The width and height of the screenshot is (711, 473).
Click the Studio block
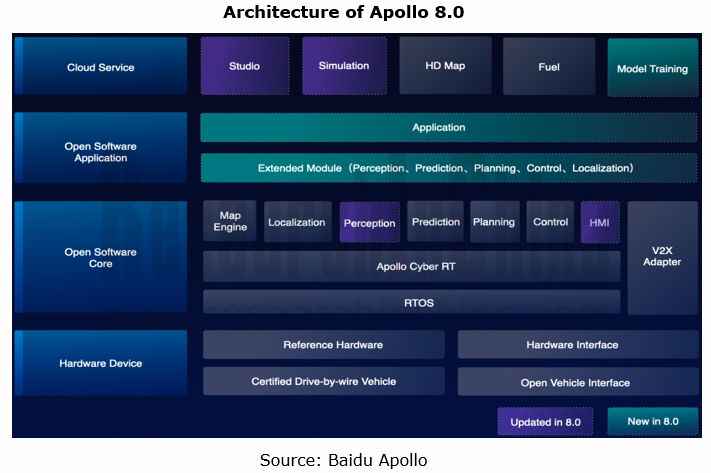tap(244, 66)
